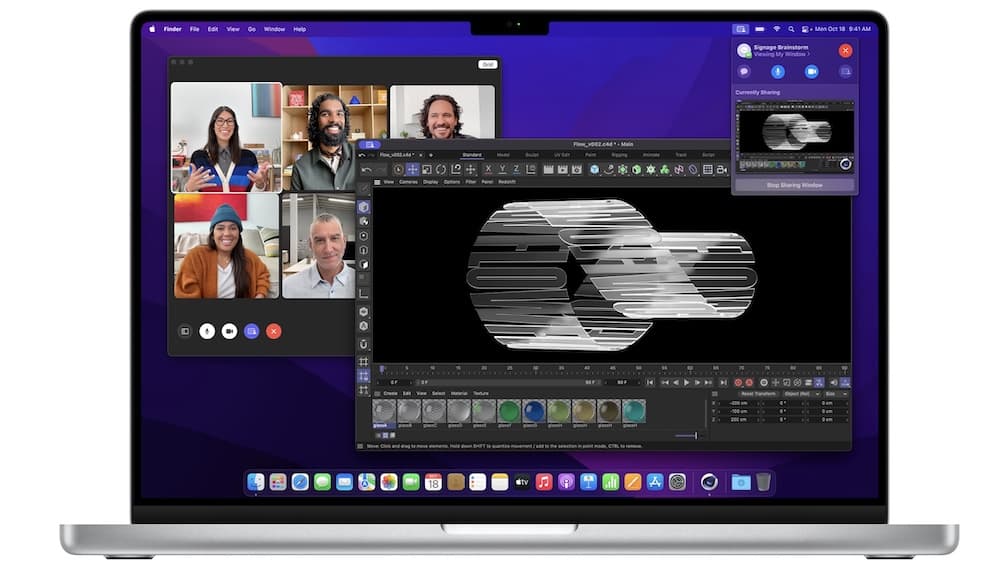Click screen share button in FaceTime window
The width and height of the screenshot is (1000, 578).
pyautogui.click(x=251, y=331)
